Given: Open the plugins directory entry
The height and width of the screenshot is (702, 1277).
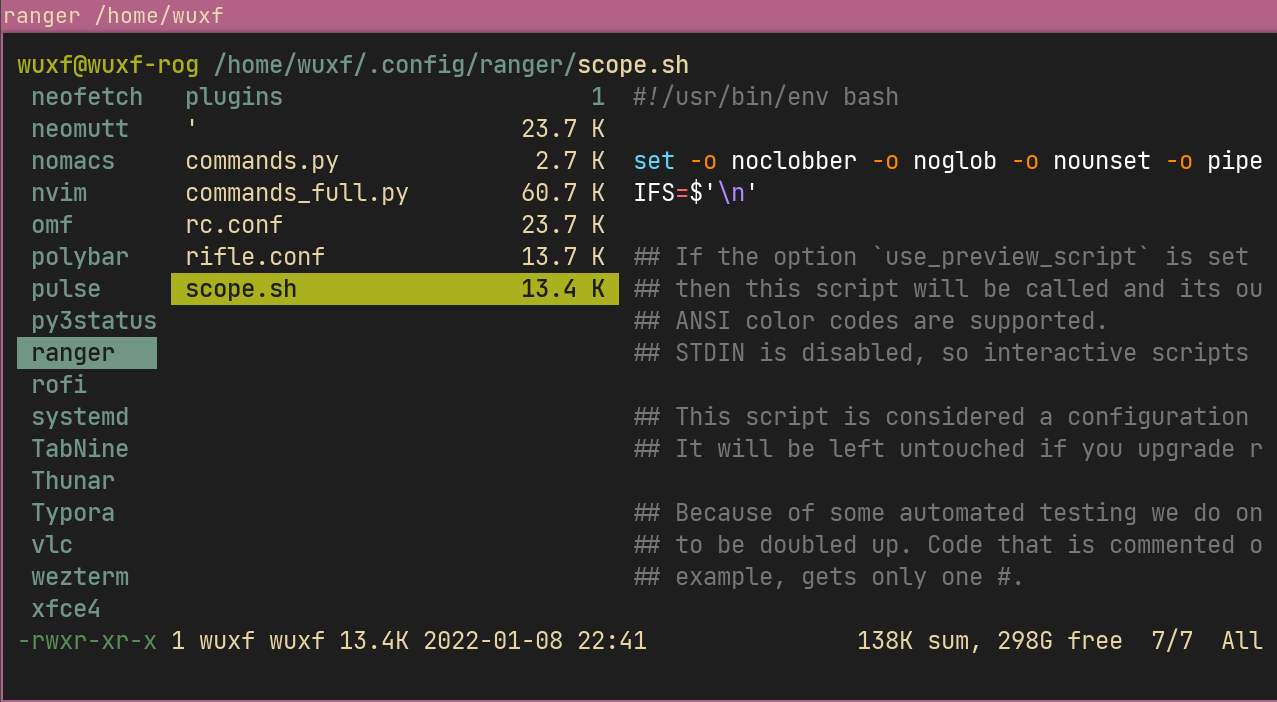Looking at the screenshot, I should point(234,97).
